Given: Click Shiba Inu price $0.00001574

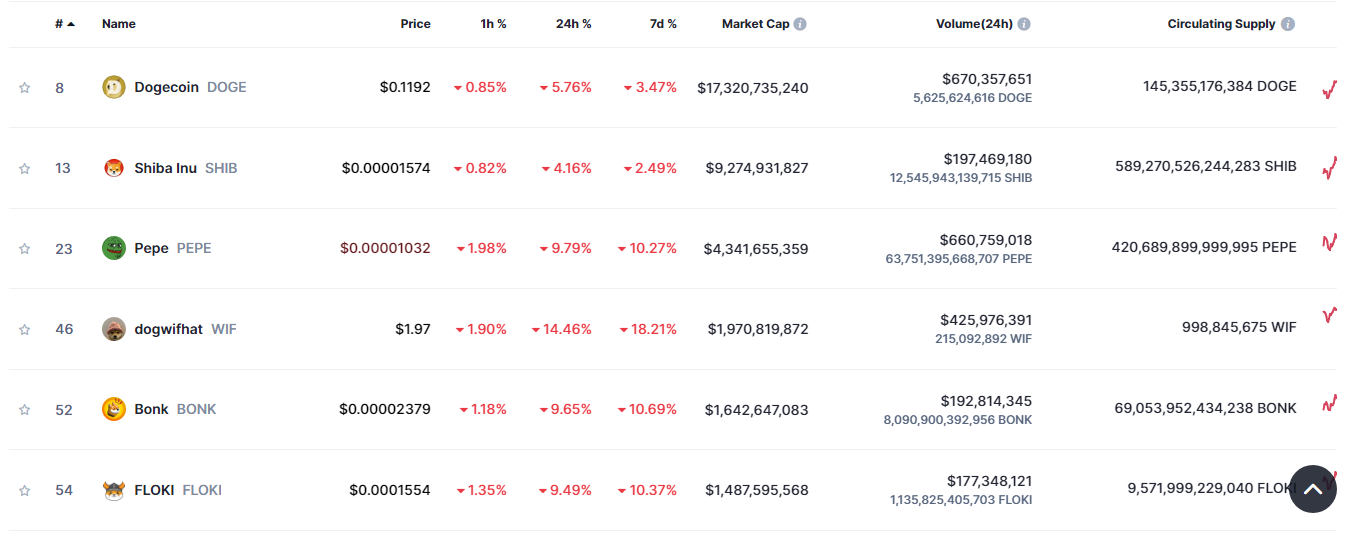Looking at the screenshot, I should 386,168.
